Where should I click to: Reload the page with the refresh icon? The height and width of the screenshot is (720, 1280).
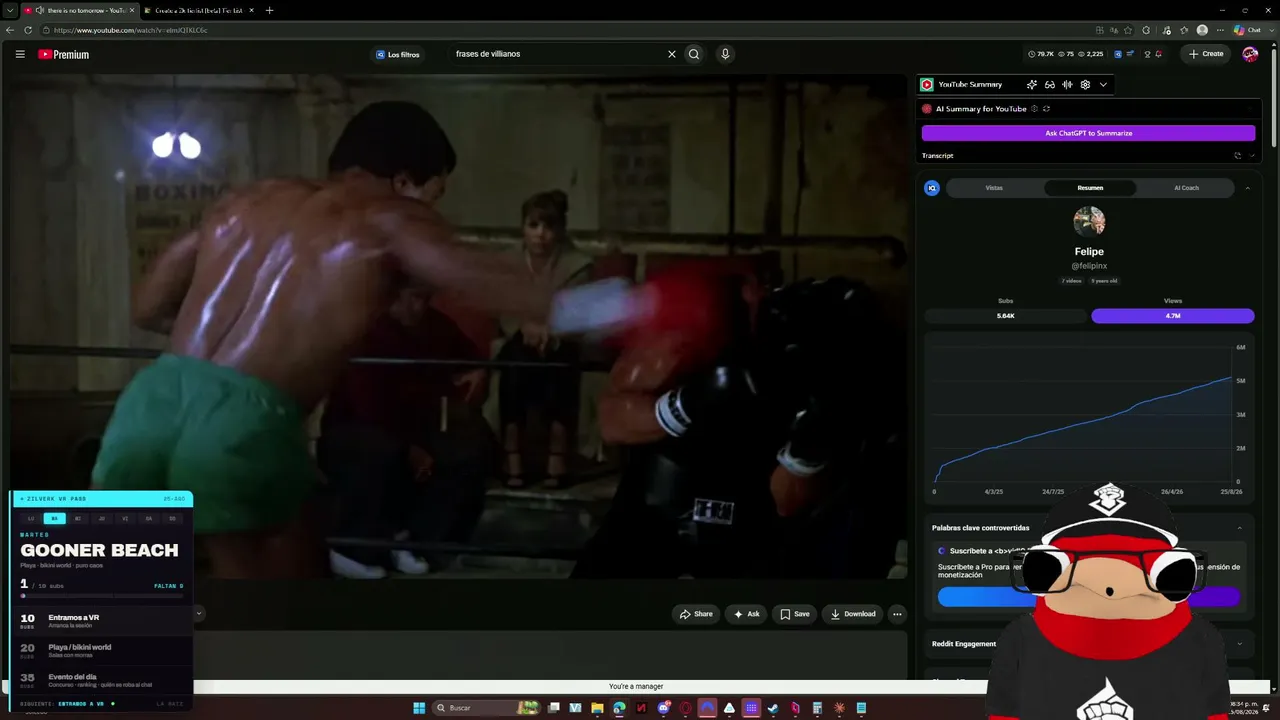click(x=28, y=30)
